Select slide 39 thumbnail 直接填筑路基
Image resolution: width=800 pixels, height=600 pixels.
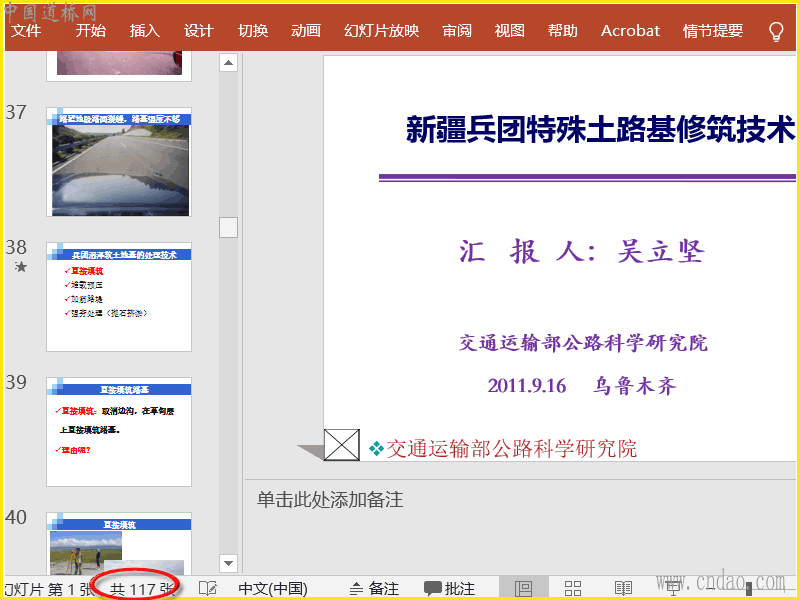pyautogui.click(x=119, y=431)
